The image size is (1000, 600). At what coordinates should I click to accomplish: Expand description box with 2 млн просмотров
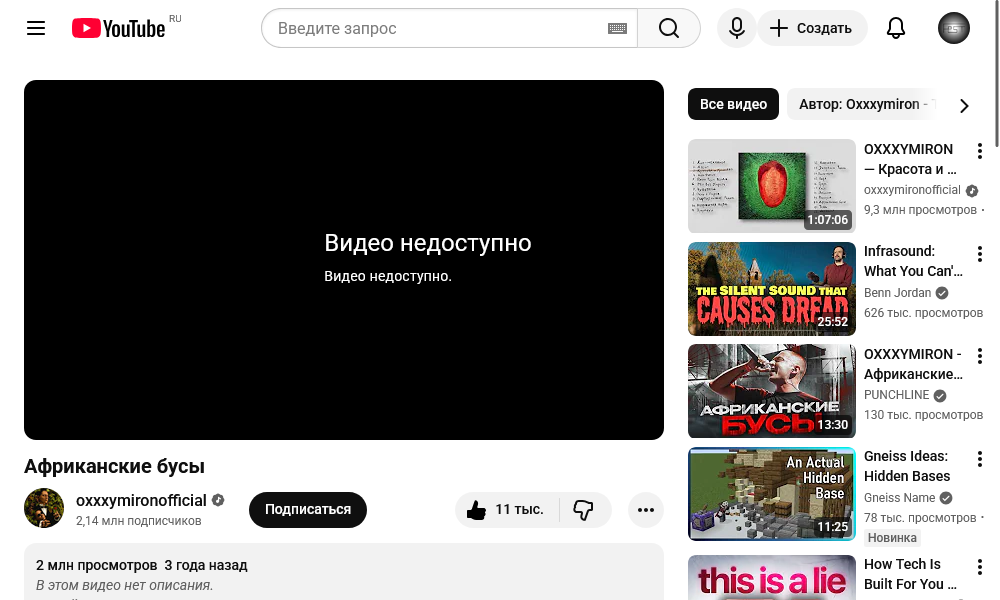tap(344, 572)
